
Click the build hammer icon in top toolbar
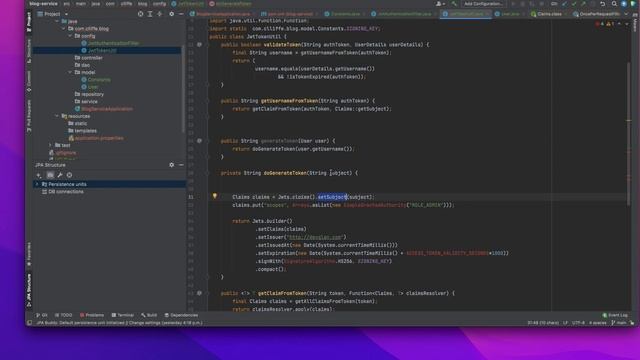tap(454, 4)
